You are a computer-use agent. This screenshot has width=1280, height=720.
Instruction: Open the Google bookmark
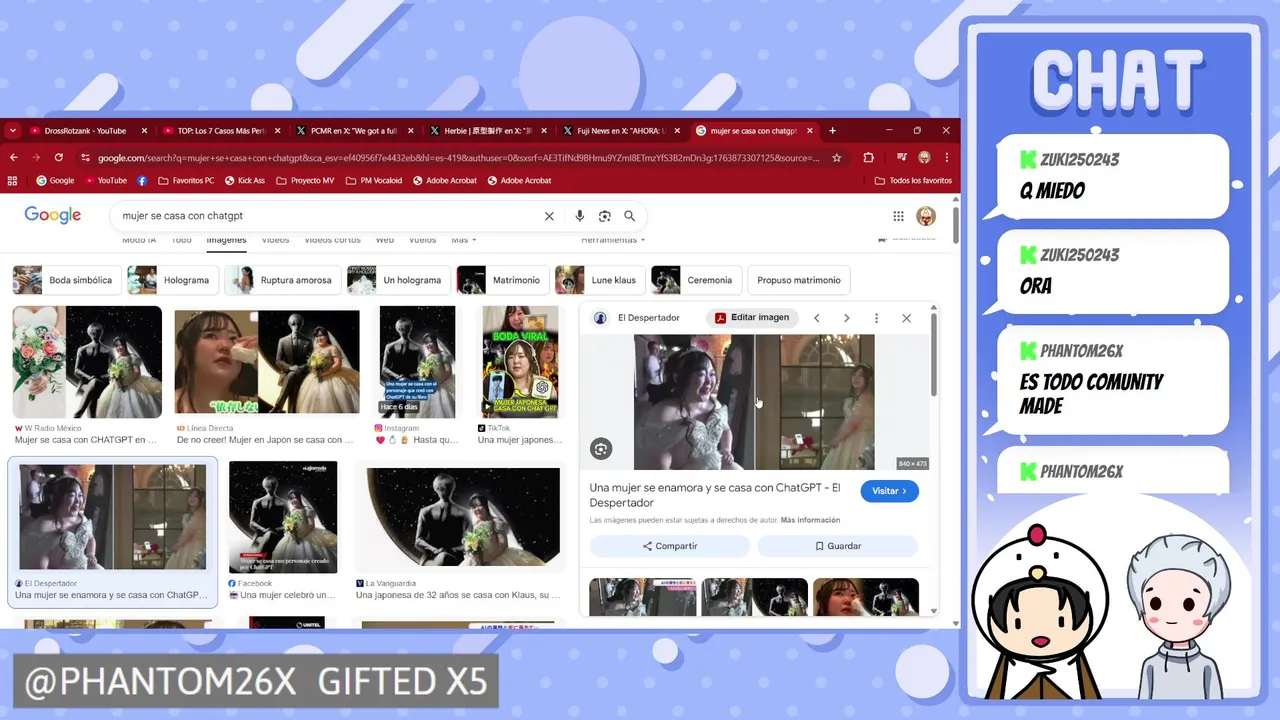click(55, 181)
